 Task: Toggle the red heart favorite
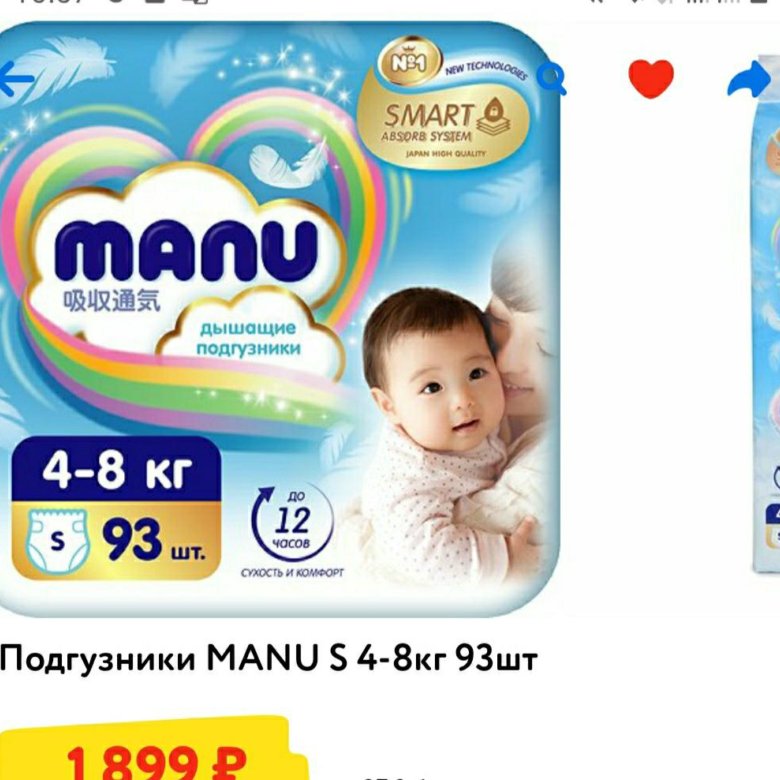[651, 78]
